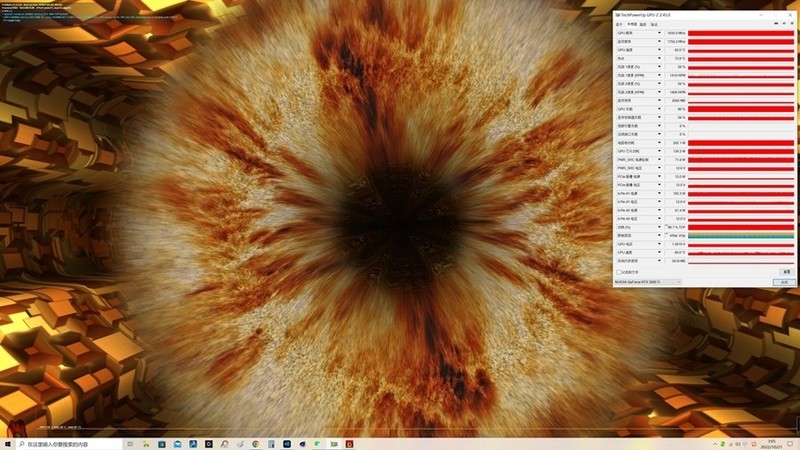
Task: Expand fan 1 speed 1410 RPM dropdown
Action: (659, 75)
